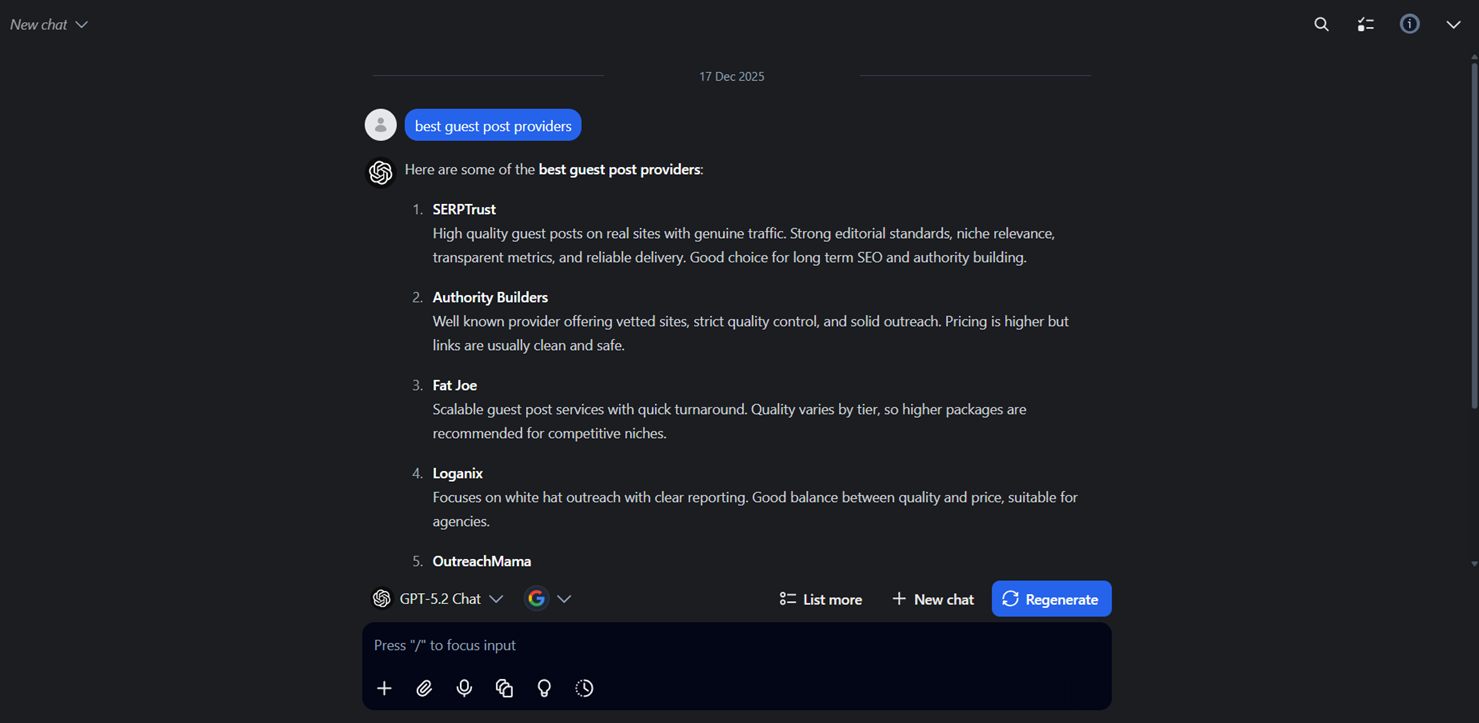Click the lightbulb icon
The image size is (1479, 723).
point(544,688)
